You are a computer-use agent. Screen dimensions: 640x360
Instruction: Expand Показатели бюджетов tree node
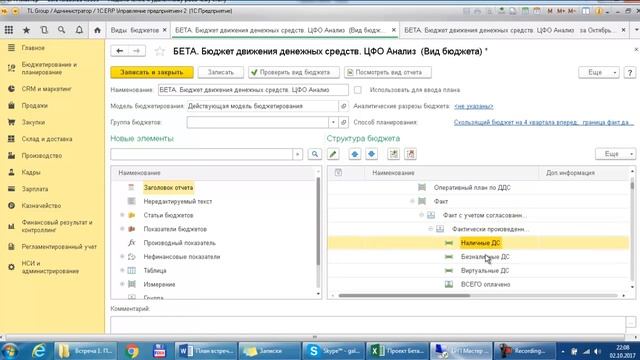tap(122, 229)
